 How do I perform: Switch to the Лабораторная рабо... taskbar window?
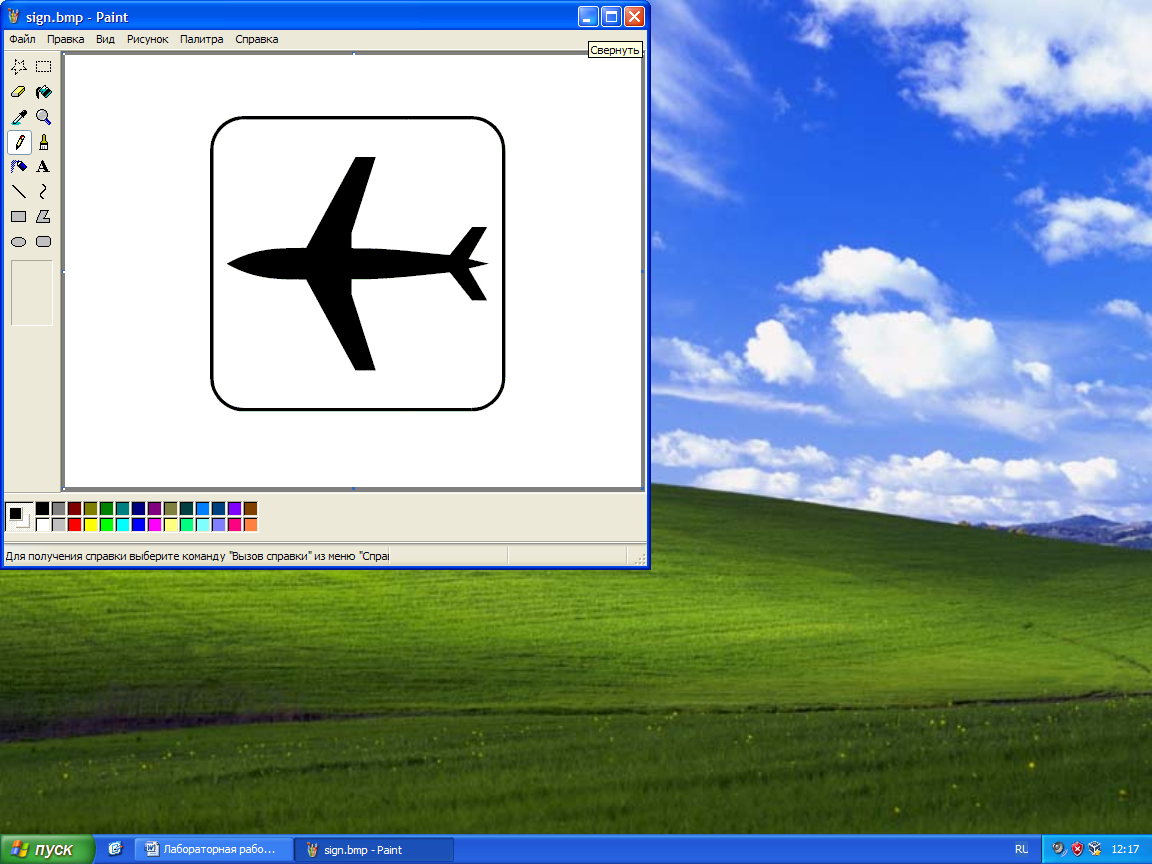pos(214,849)
